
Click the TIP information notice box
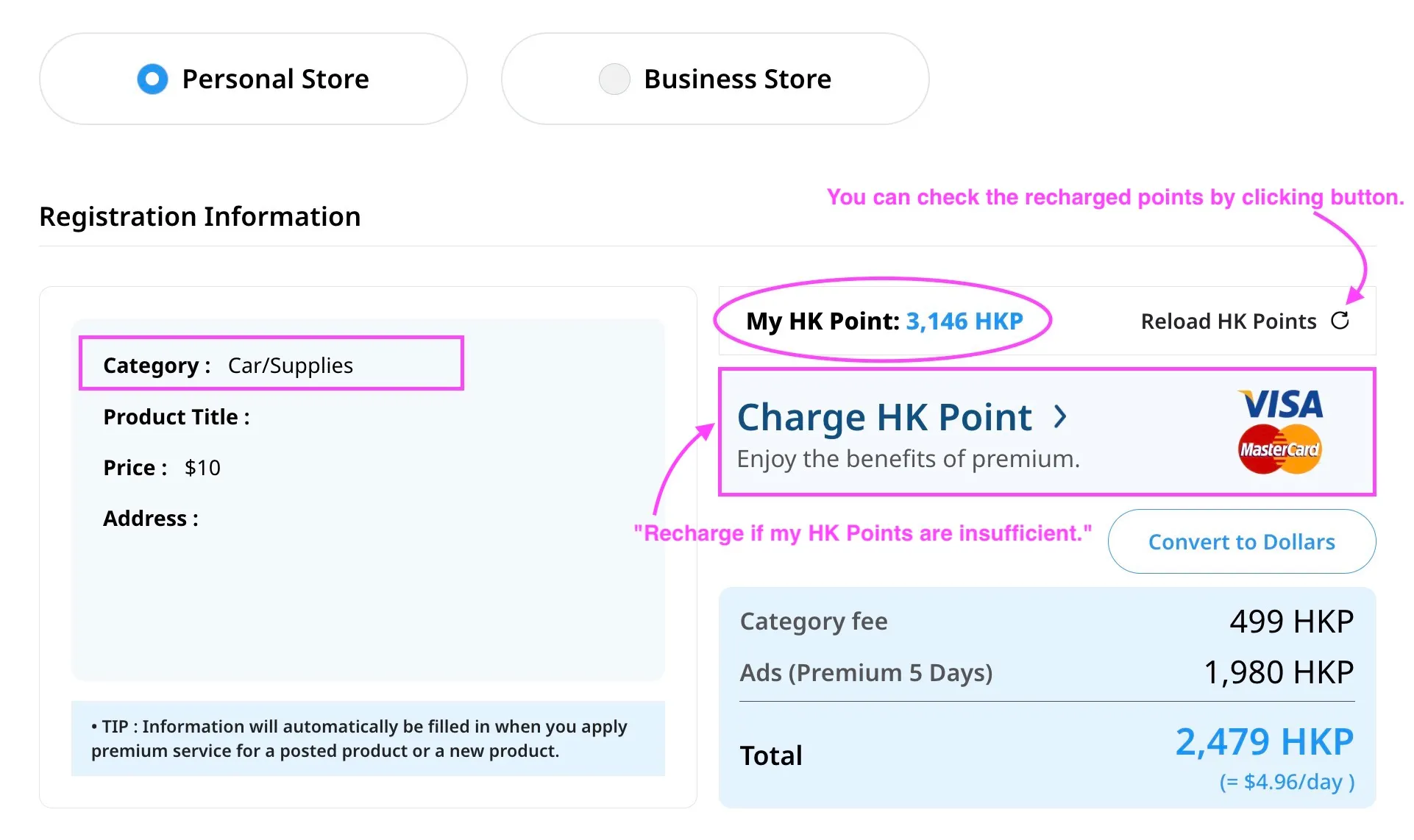(x=368, y=738)
